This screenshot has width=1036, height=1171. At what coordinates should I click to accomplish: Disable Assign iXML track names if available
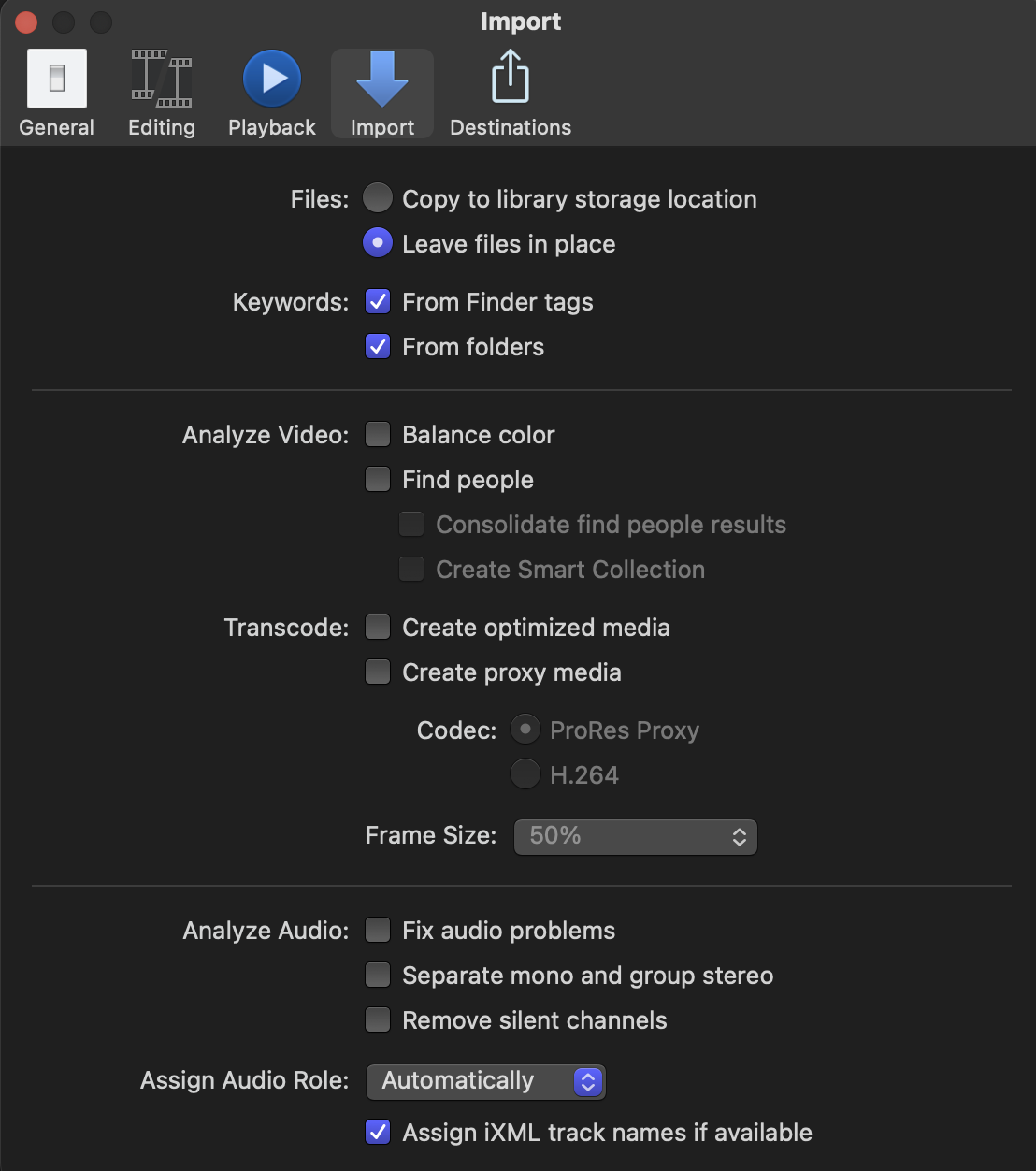[x=378, y=1132]
